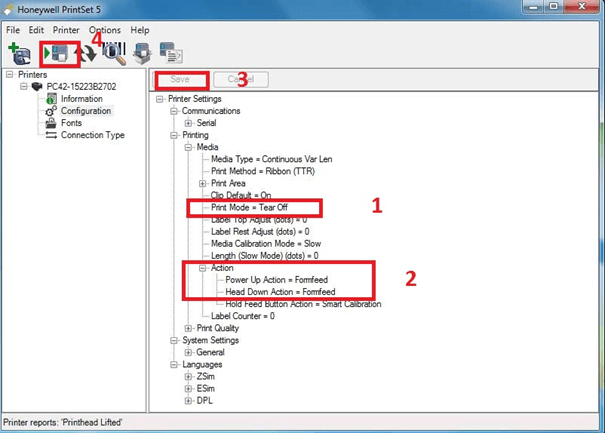Open the Edit menu
Screen dimensions: 605x433
pos(36,30)
